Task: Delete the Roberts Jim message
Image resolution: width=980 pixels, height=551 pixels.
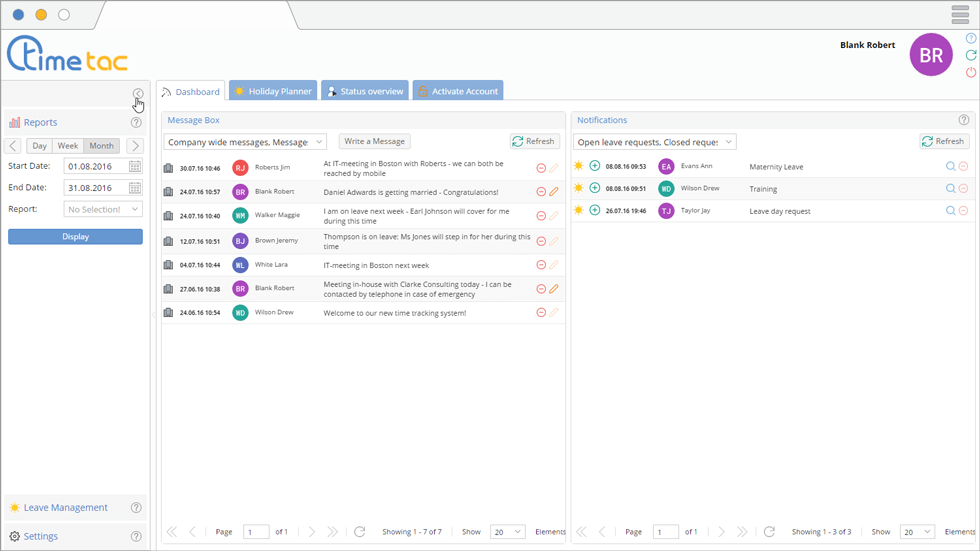Action: click(541, 168)
